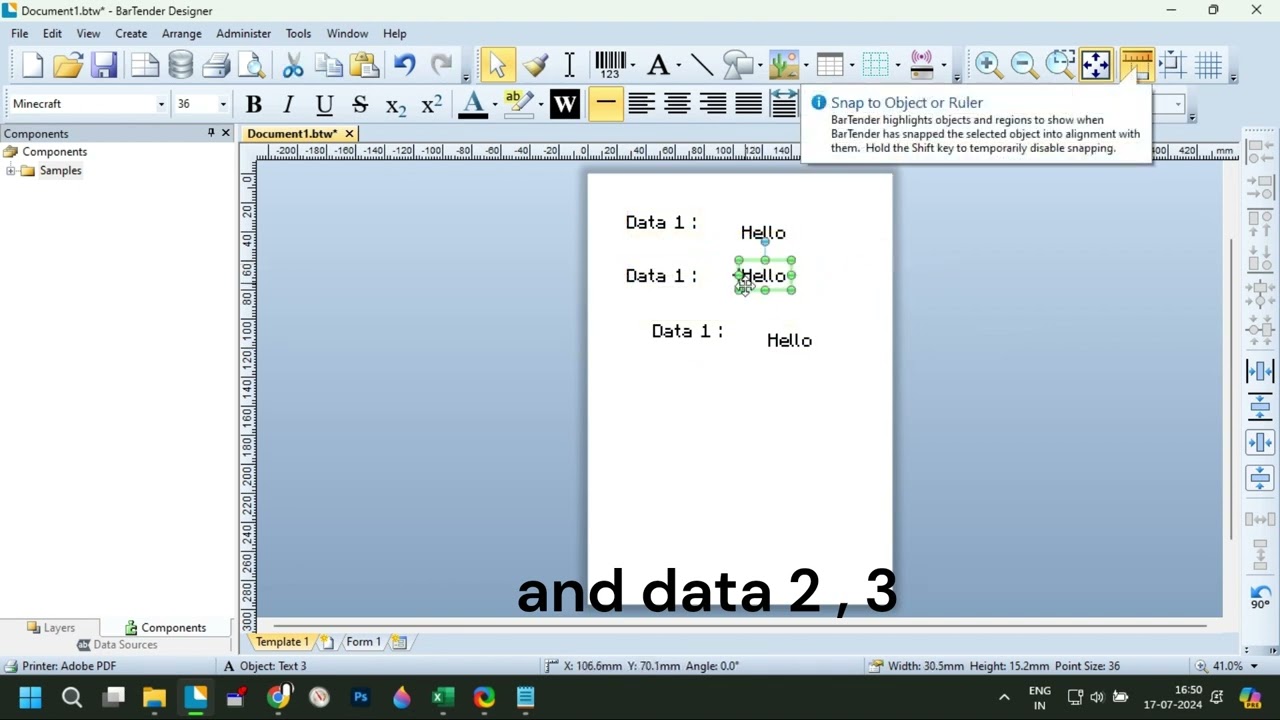Image resolution: width=1280 pixels, height=720 pixels.
Task: Open the Arrange menu
Action: [x=182, y=33]
